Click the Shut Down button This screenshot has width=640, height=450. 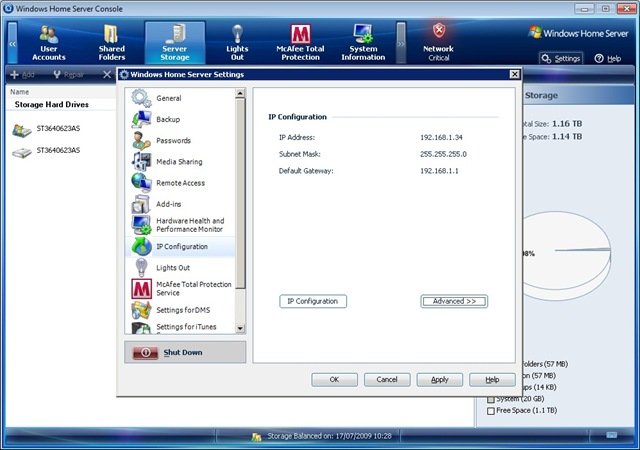(185, 352)
